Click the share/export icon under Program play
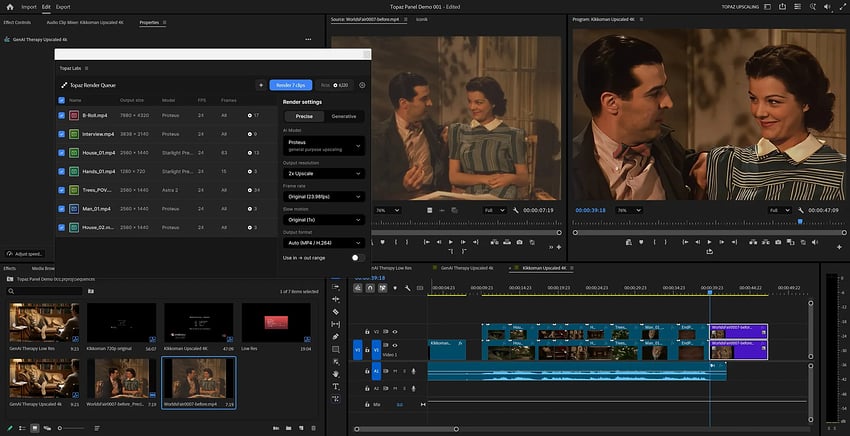This screenshot has height=436, width=850. pyautogui.click(x=709, y=252)
